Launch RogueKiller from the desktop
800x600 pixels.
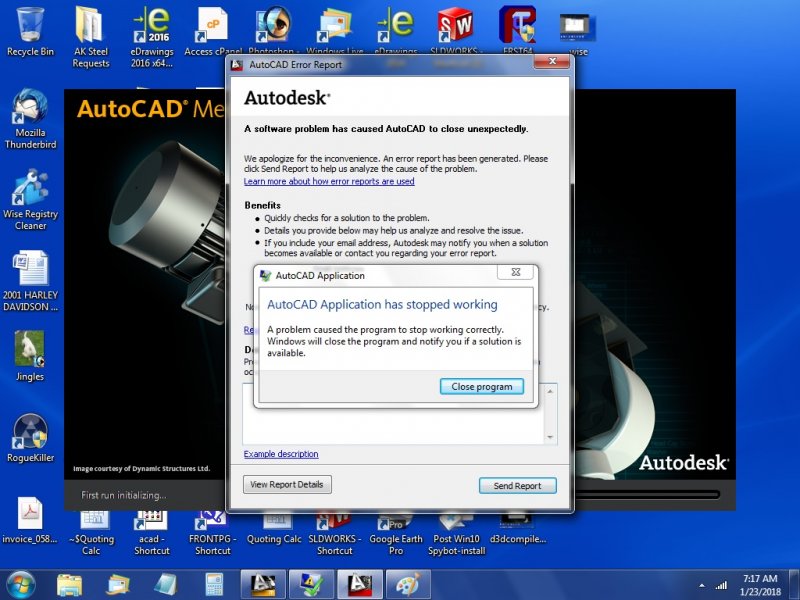[x=30, y=438]
